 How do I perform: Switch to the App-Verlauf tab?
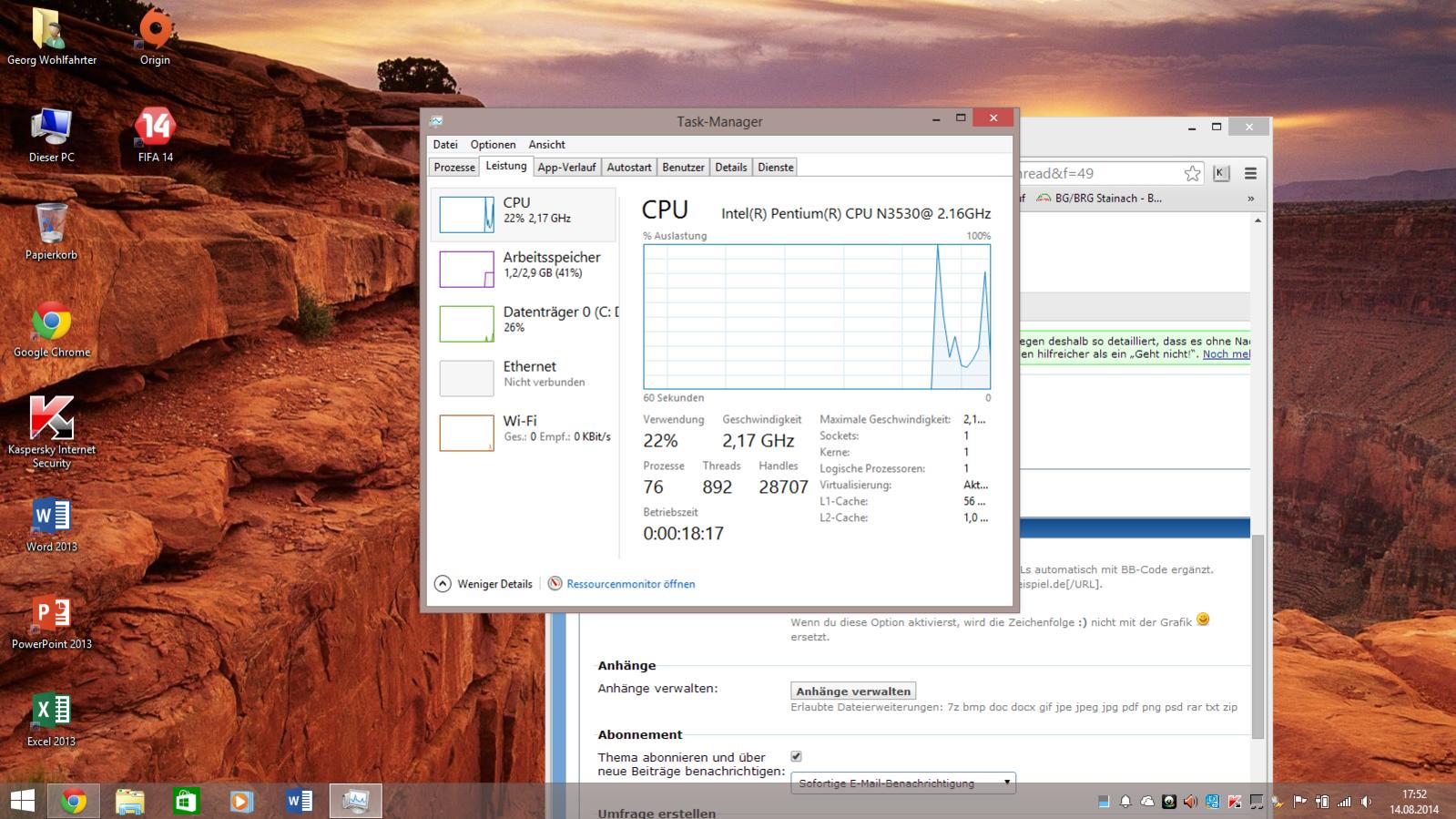coord(566,167)
